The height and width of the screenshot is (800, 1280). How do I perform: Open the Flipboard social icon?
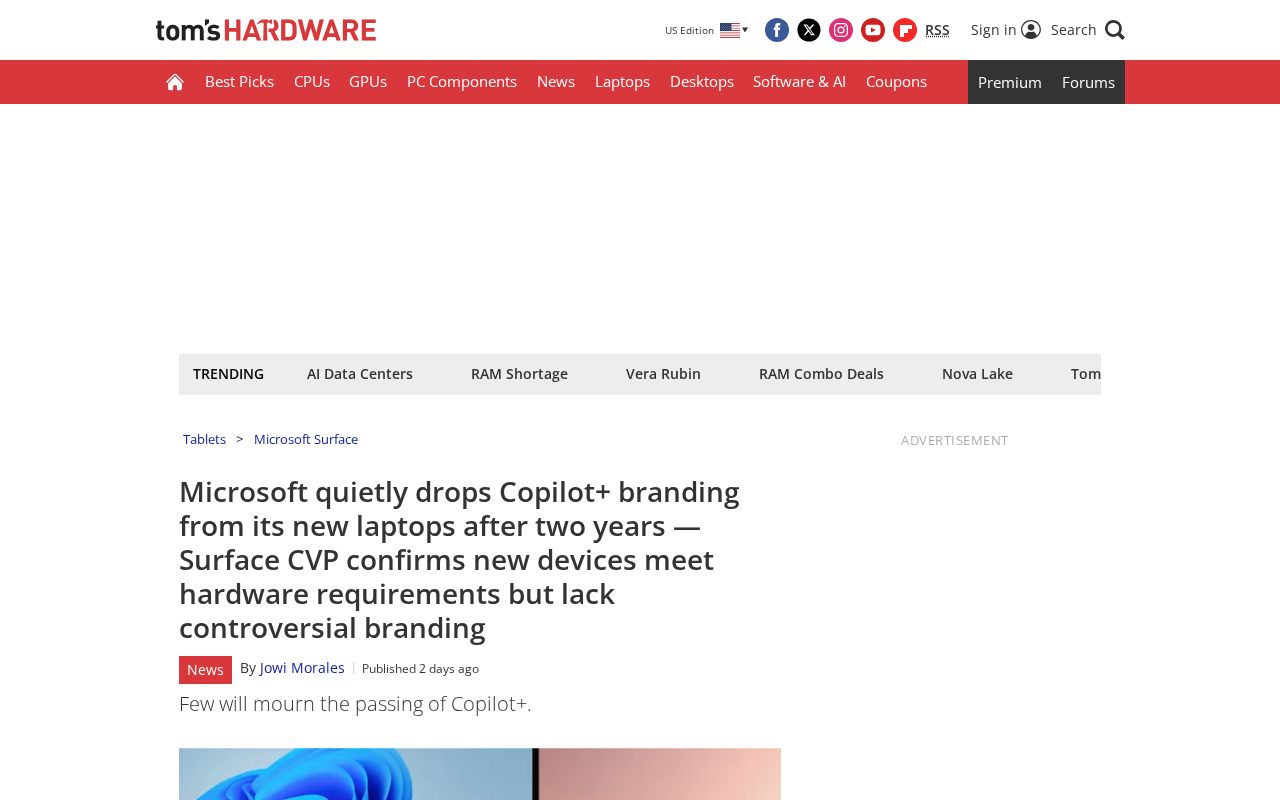click(x=905, y=30)
